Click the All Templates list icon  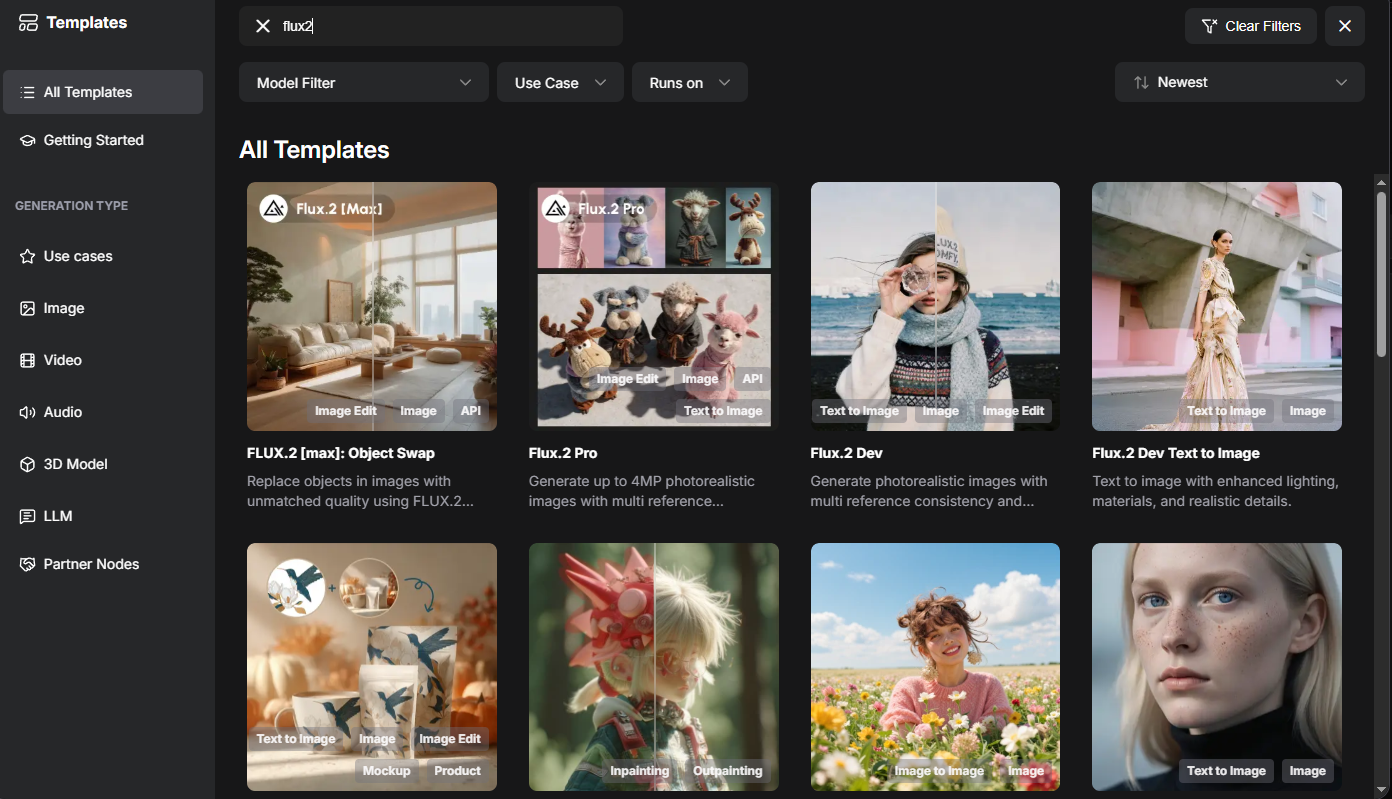point(28,92)
